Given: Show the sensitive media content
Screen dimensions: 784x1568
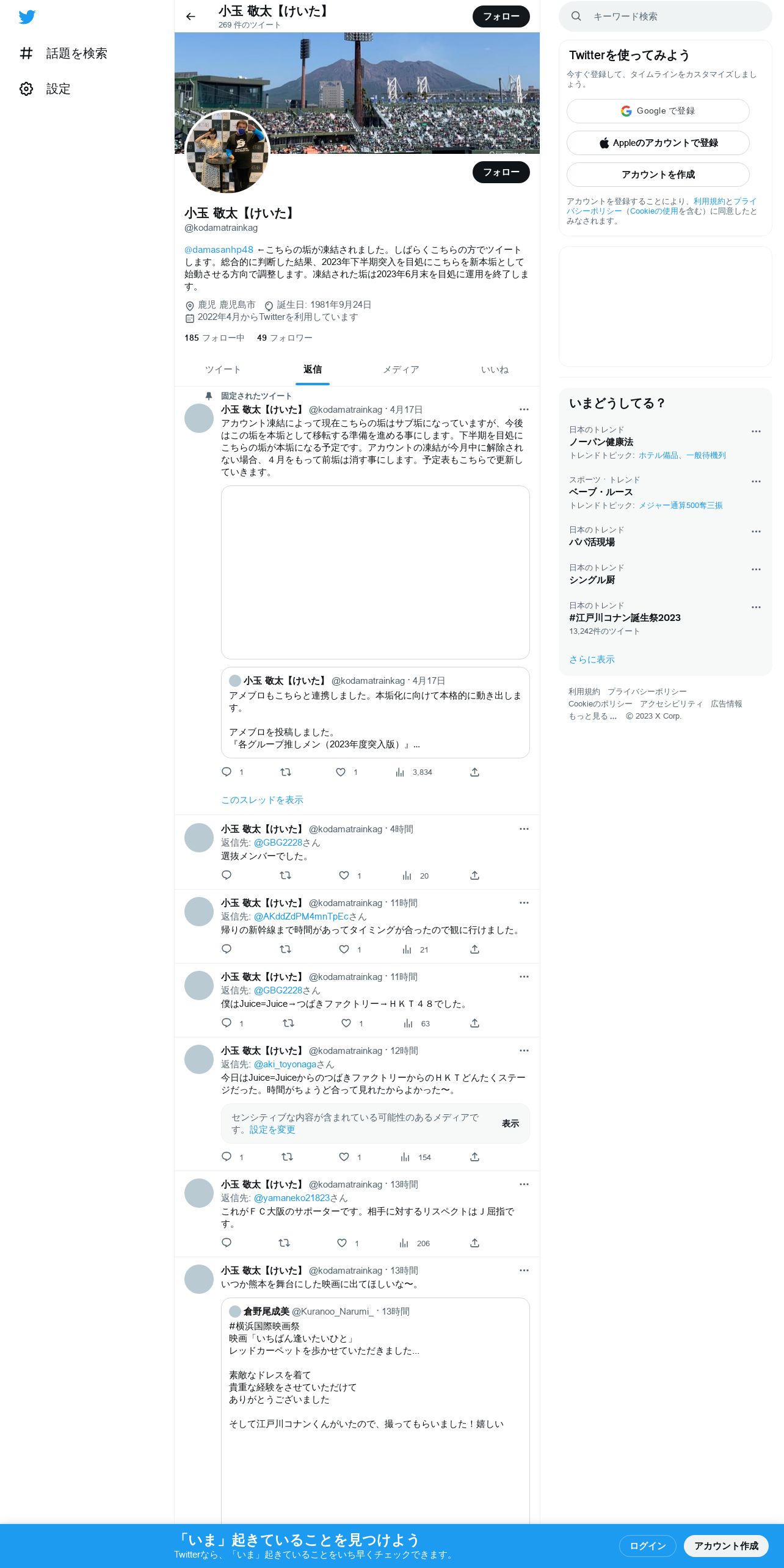Looking at the screenshot, I should 510,1123.
